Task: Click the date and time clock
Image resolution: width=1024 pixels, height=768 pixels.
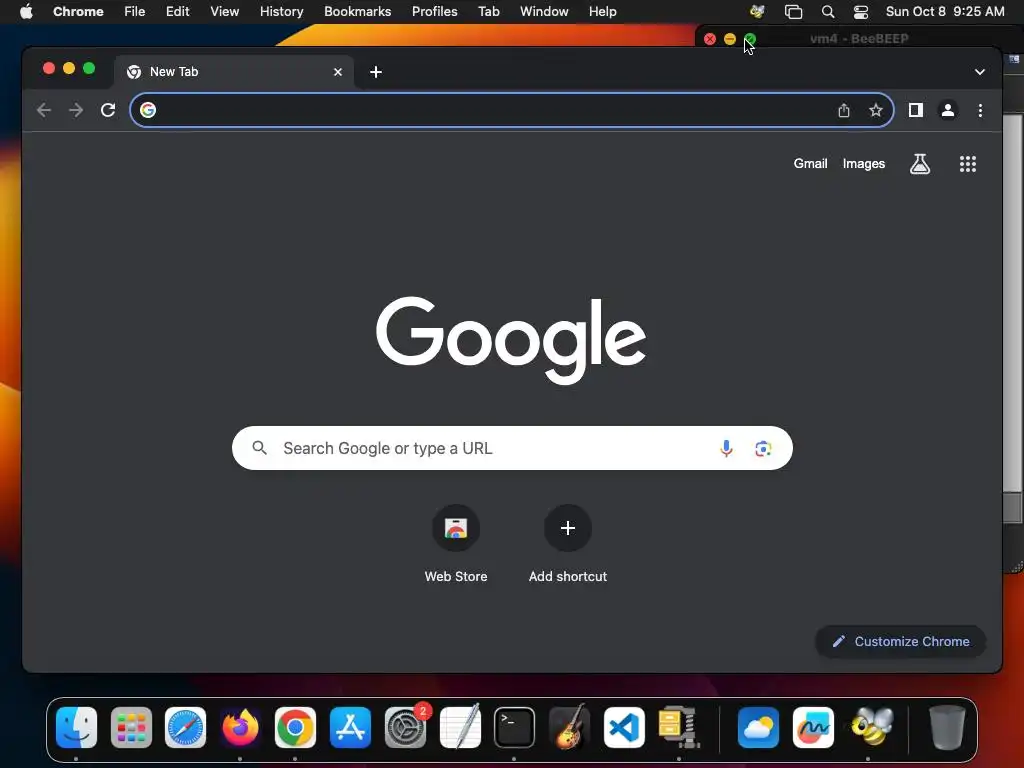Action: (x=945, y=12)
